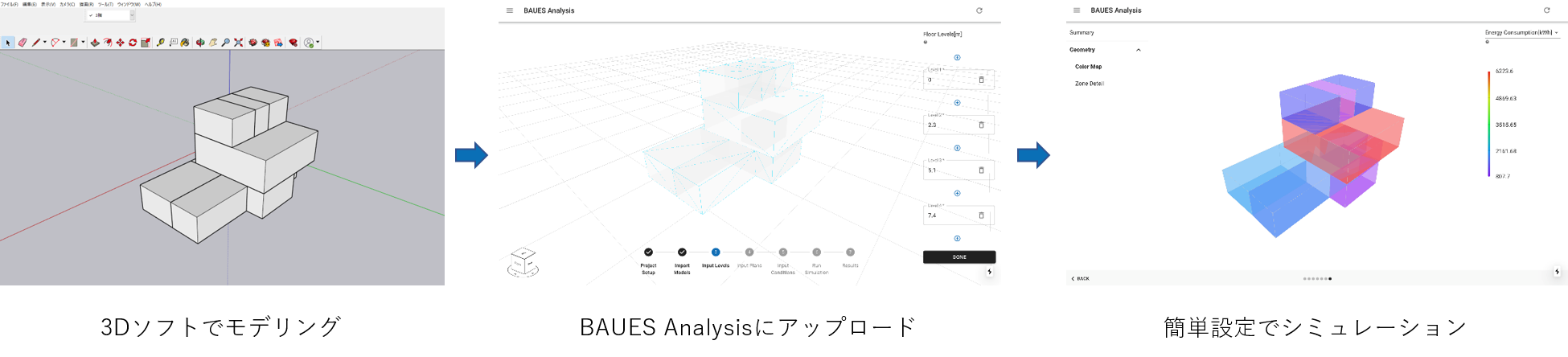Click the Send to LayOut icon
Image resolution: width=1568 pixels, height=357 pixels.
click(x=278, y=43)
